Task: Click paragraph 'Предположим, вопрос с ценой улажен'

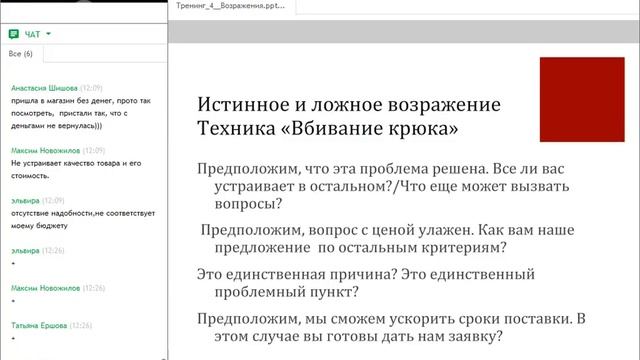Action: tap(387, 238)
